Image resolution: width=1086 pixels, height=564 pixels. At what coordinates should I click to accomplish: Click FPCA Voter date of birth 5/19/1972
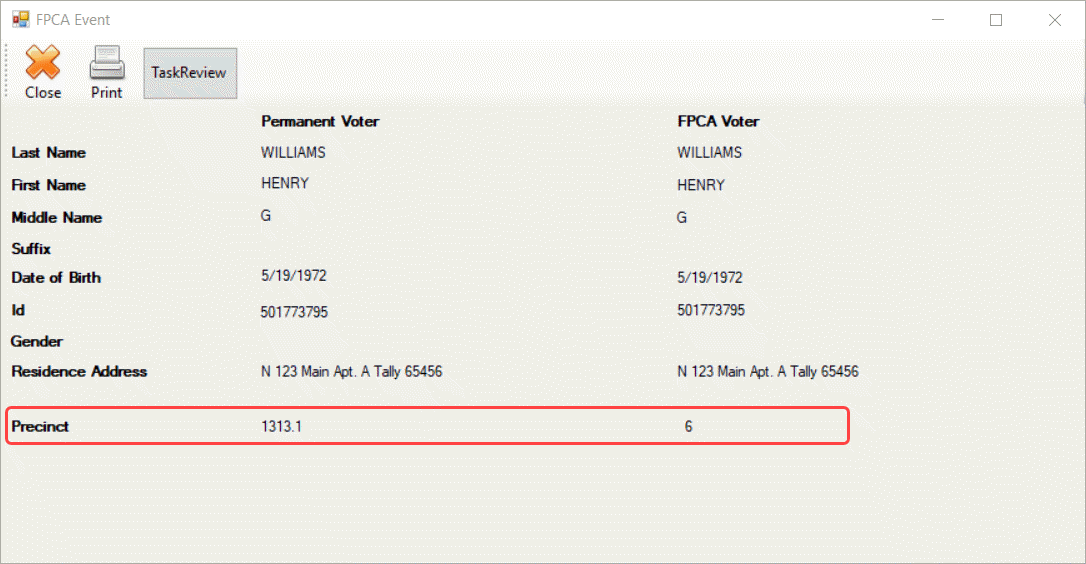click(710, 278)
